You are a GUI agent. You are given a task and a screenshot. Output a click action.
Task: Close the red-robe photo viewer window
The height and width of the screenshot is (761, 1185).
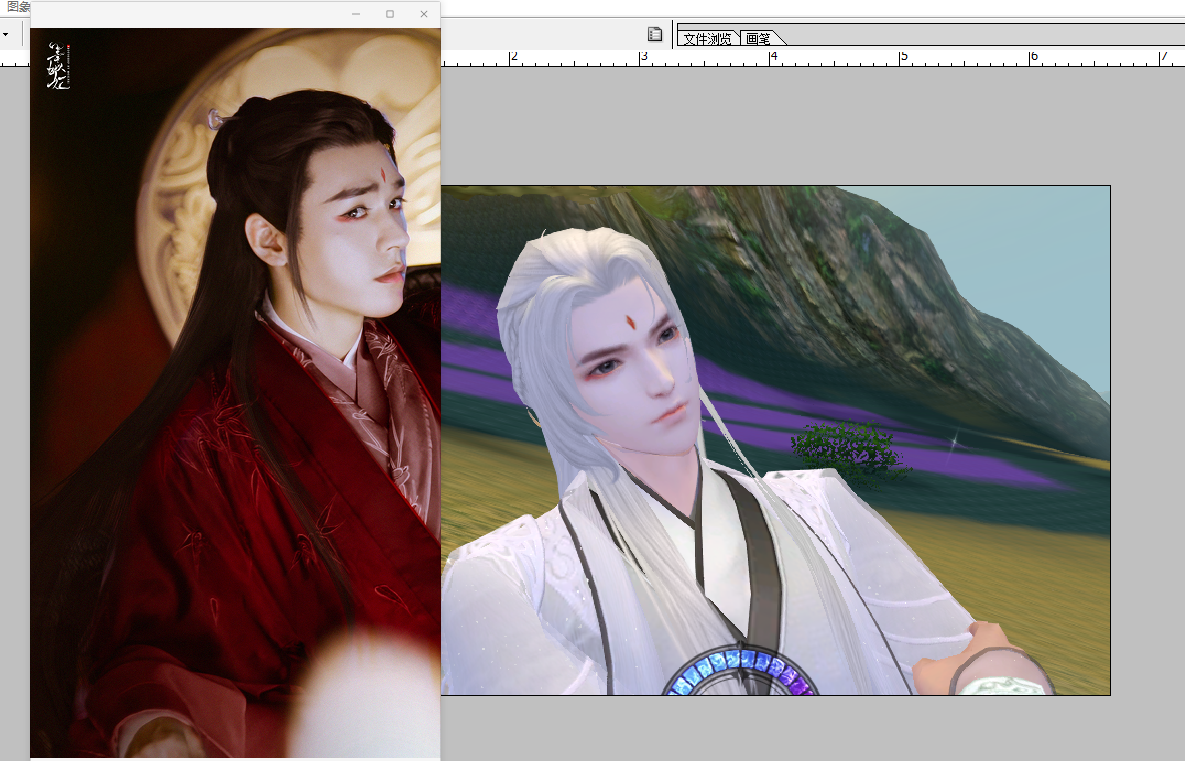click(424, 14)
